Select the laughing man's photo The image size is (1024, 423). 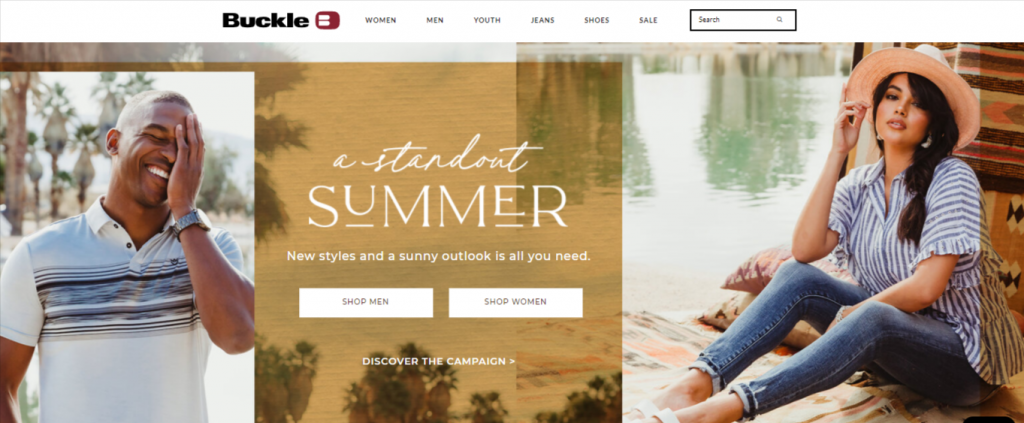click(x=127, y=247)
